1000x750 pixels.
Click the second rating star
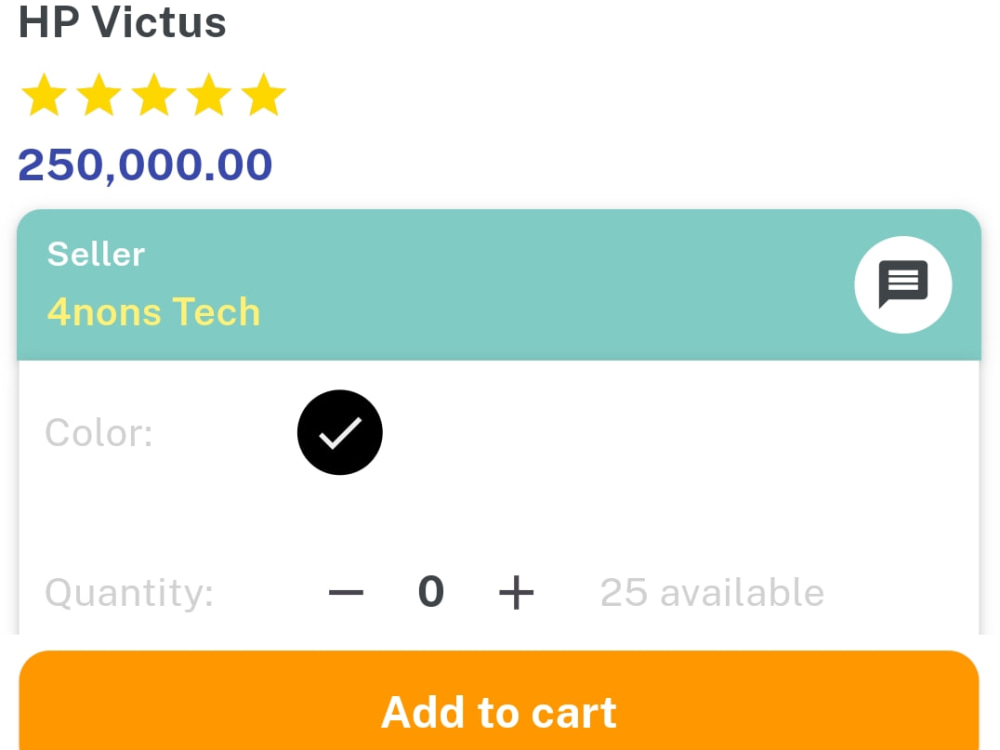99,94
